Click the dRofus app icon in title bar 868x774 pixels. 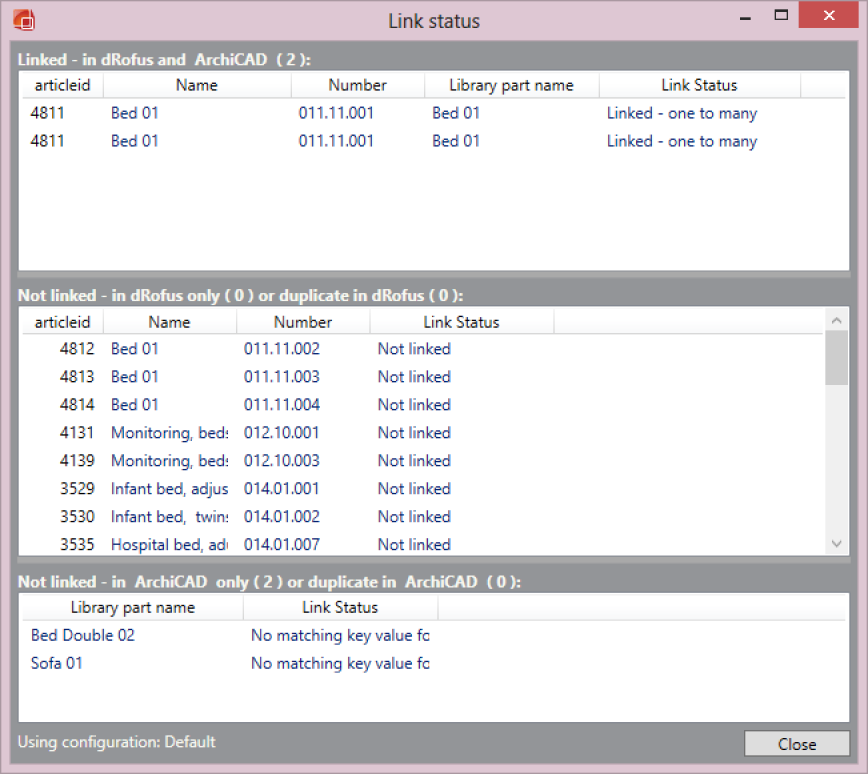24,19
